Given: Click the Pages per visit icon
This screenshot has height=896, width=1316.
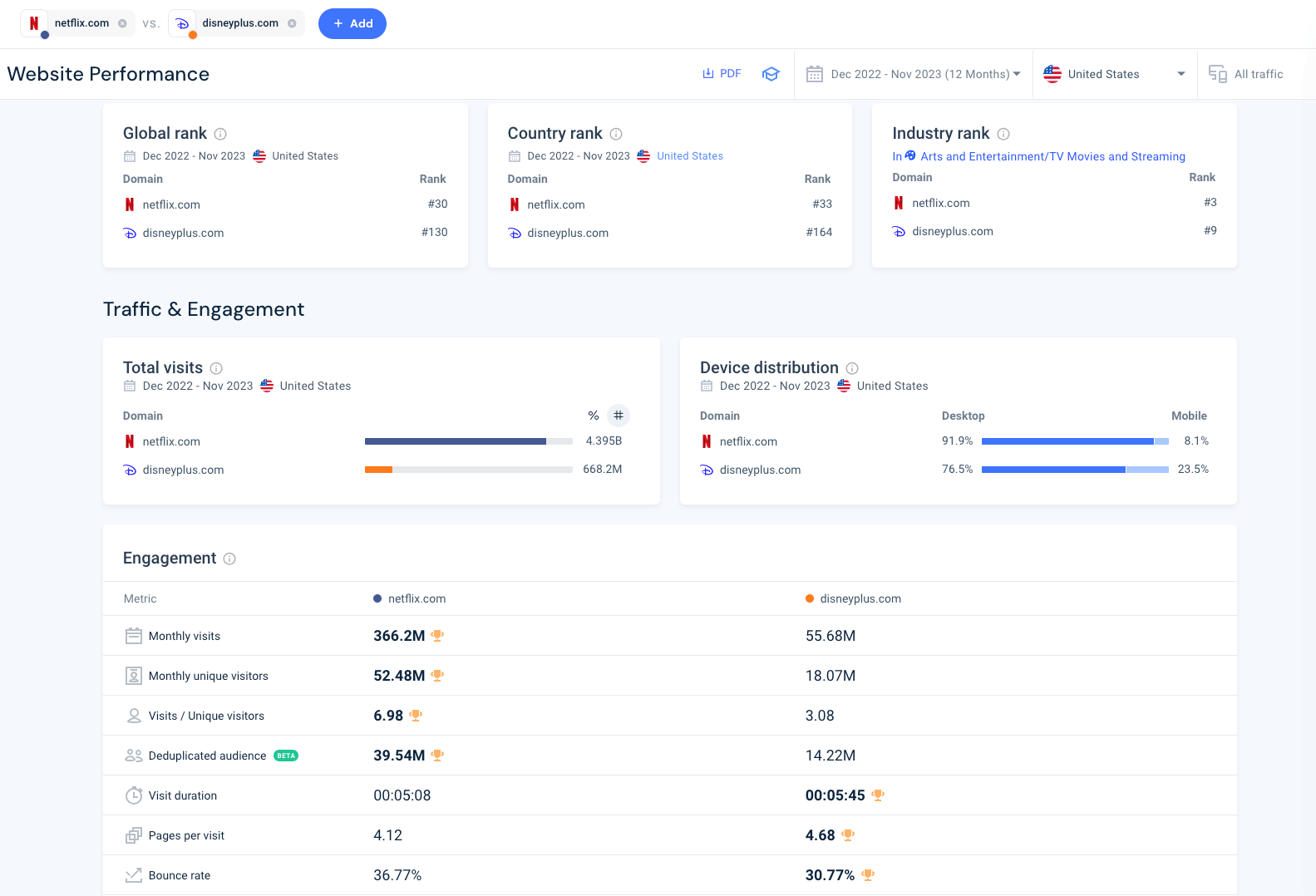Looking at the screenshot, I should [134, 835].
